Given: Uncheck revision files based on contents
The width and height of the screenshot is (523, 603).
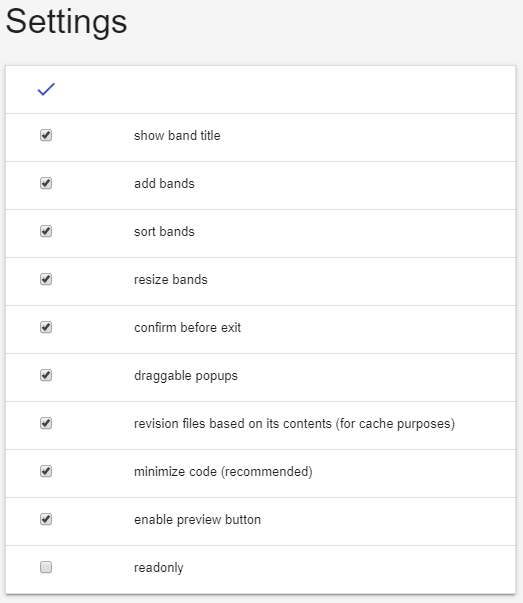Looking at the screenshot, I should 46,423.
